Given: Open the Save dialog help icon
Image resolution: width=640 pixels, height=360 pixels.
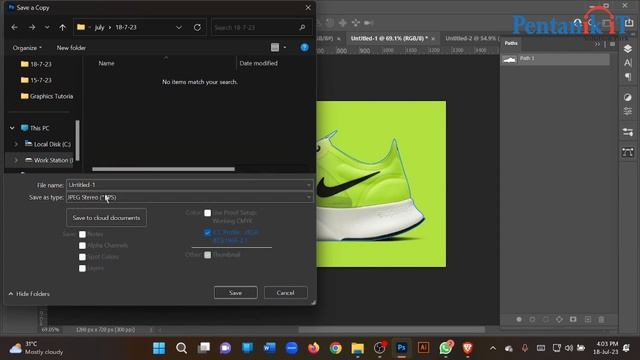Looking at the screenshot, I should (304, 47).
